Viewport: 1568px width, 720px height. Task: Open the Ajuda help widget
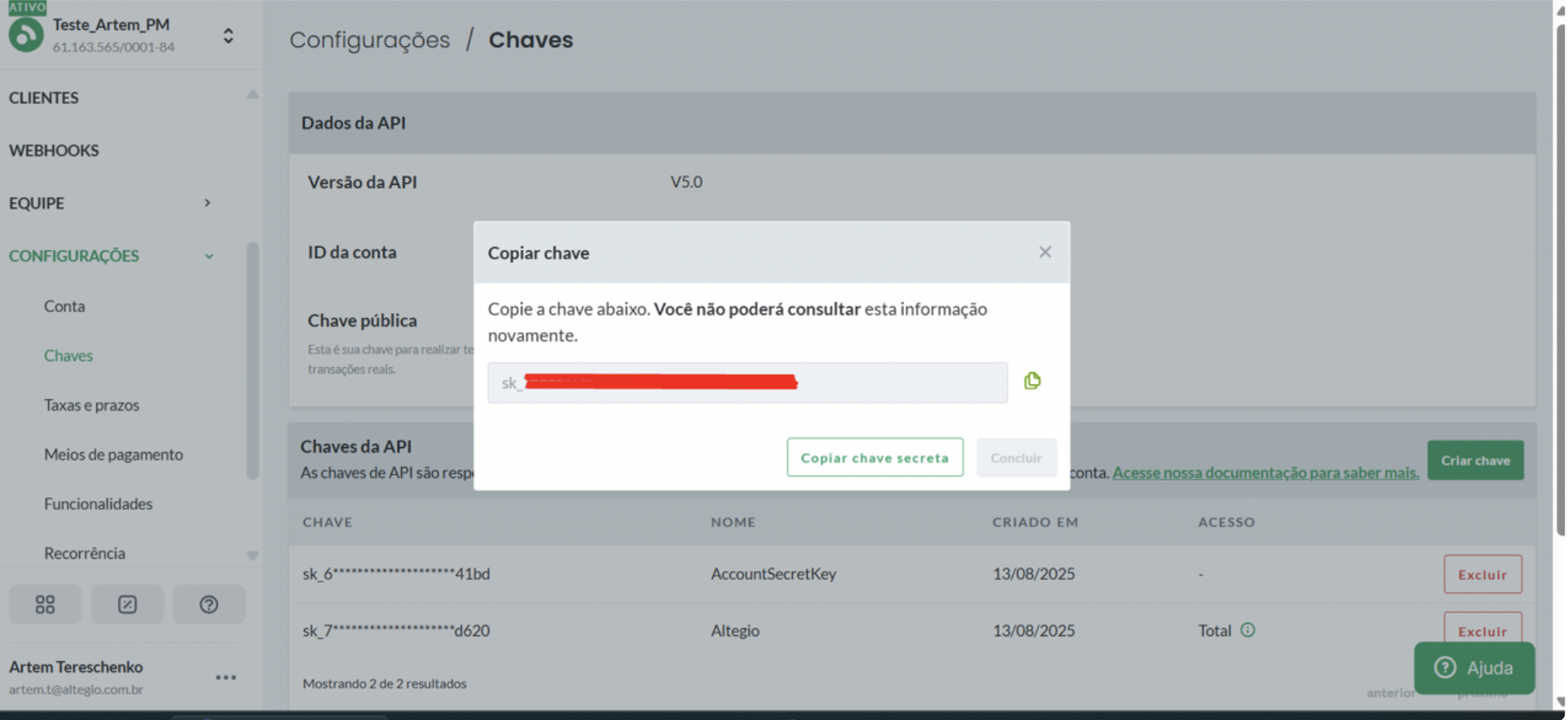[1473, 668]
